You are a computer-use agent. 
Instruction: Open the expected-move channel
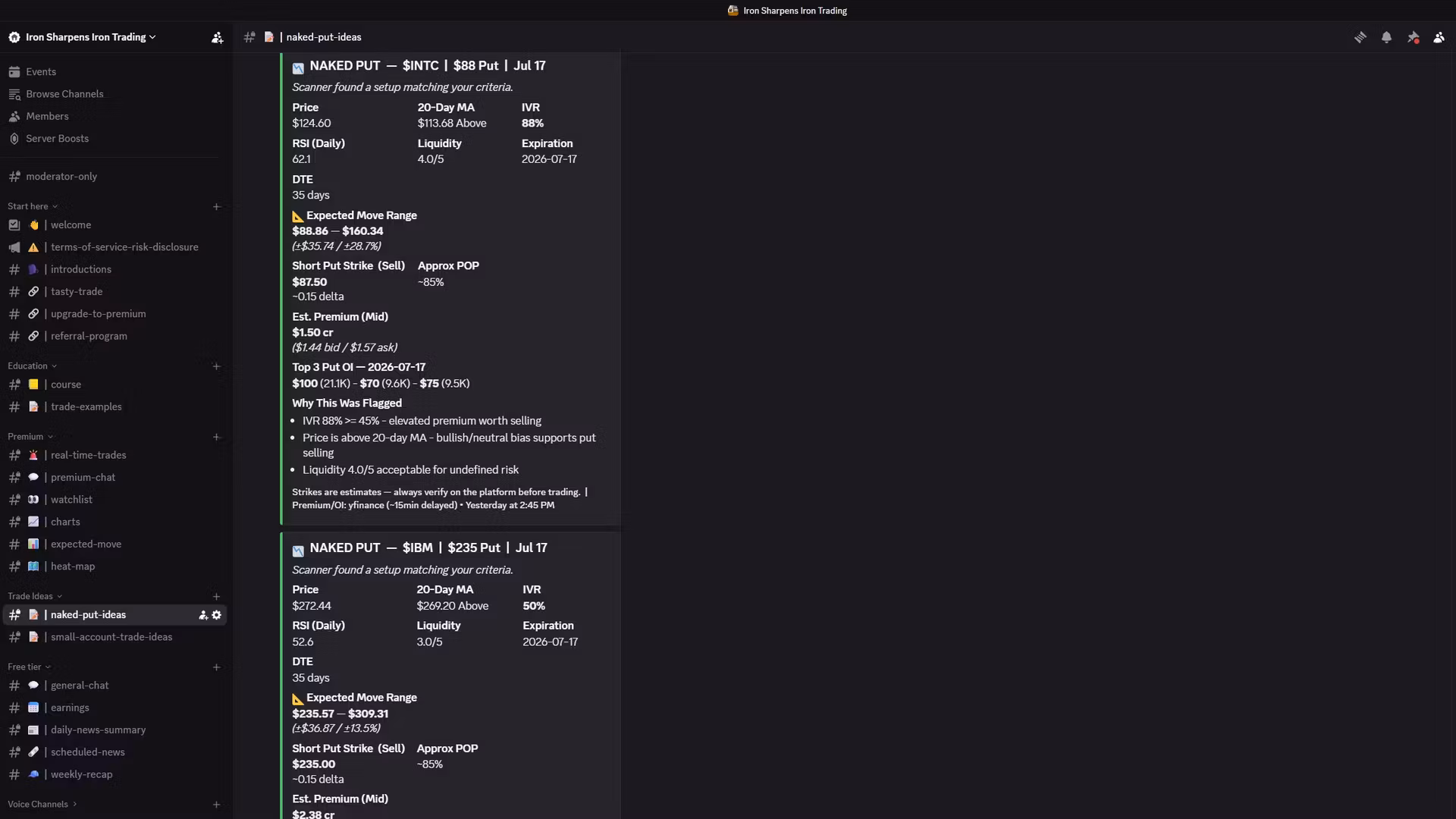(x=114, y=544)
